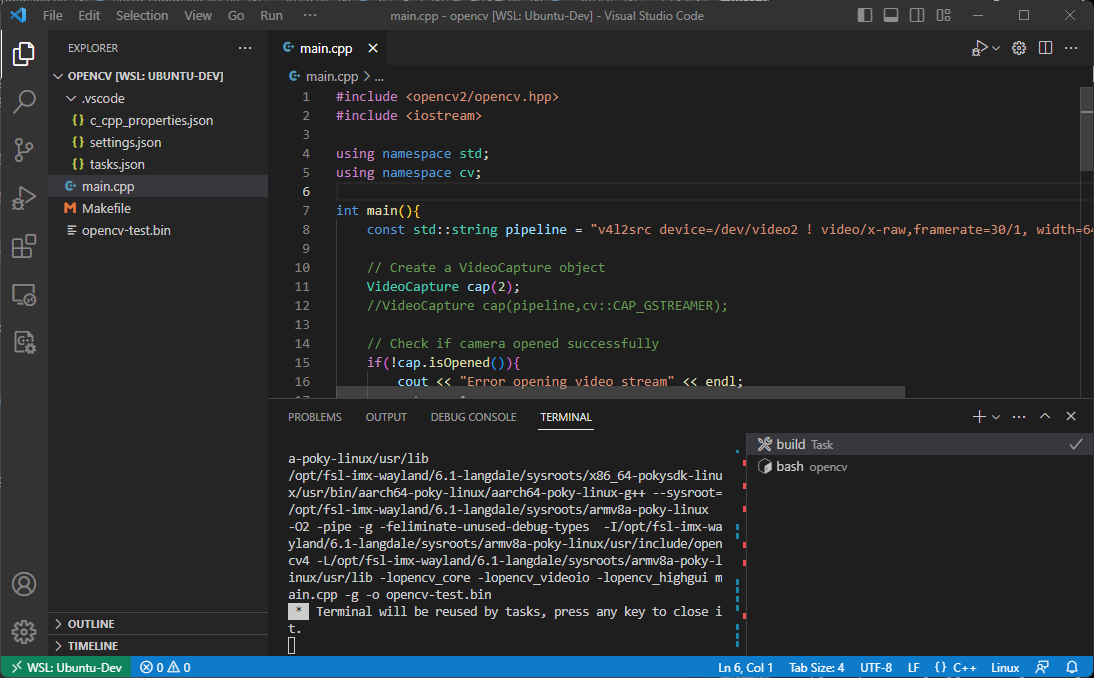Open Source Control view

click(x=24, y=150)
